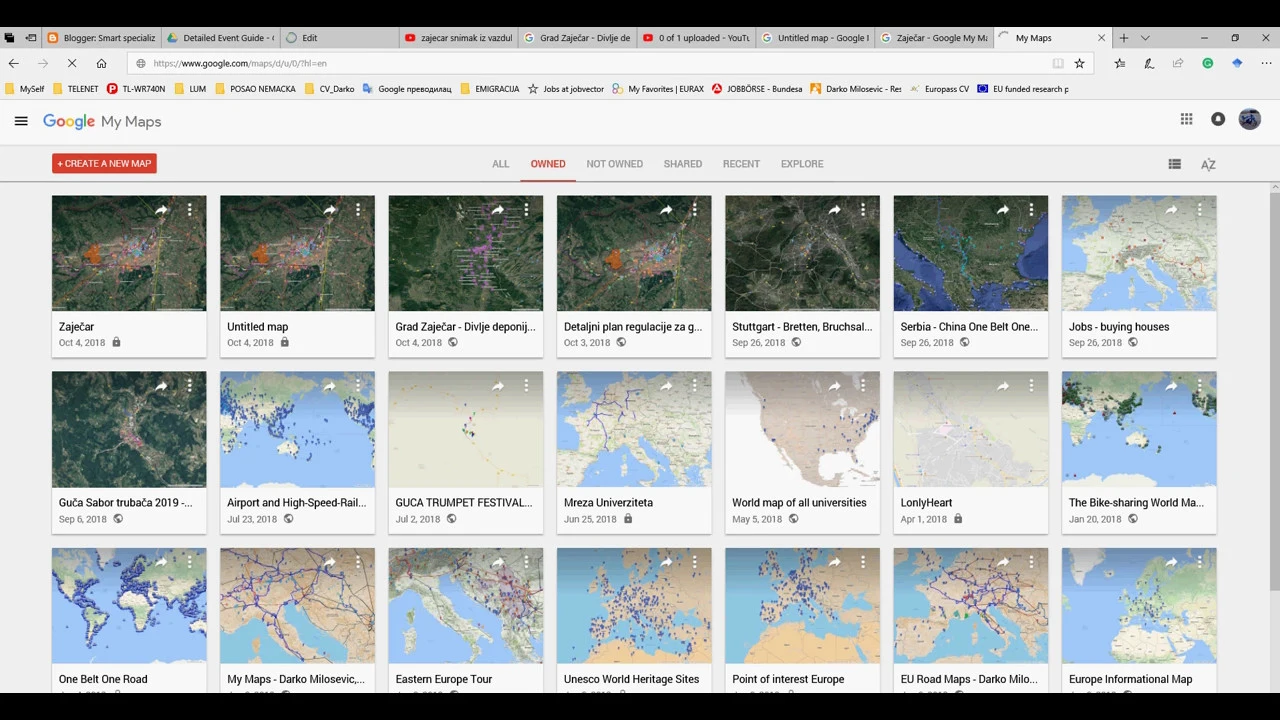Open options on Bike-sharing World Map card

pyautogui.click(x=1199, y=386)
